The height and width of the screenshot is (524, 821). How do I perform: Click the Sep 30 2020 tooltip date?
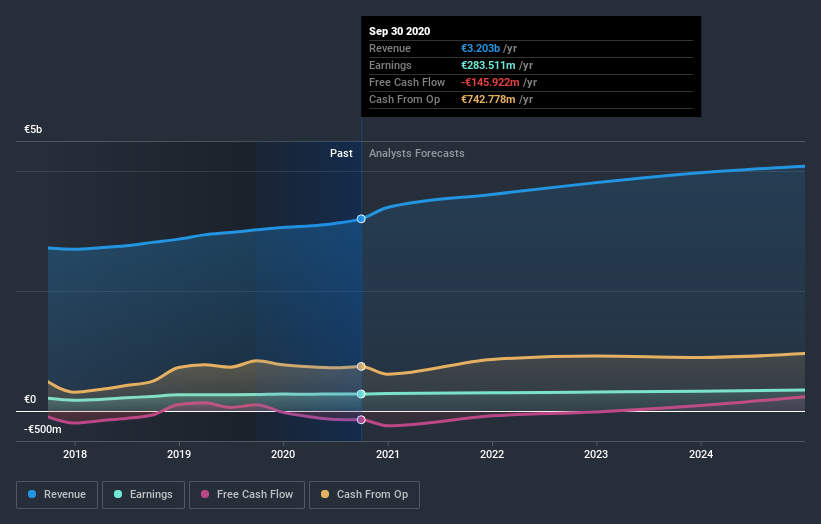coord(400,31)
